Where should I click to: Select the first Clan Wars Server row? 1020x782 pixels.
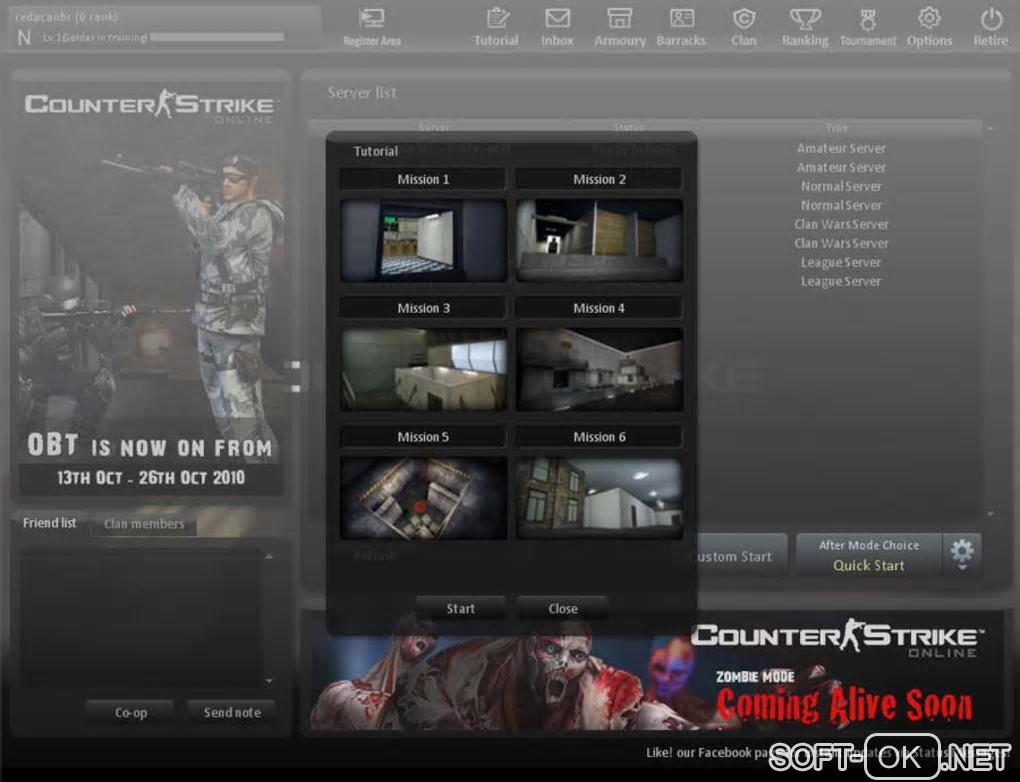click(841, 224)
